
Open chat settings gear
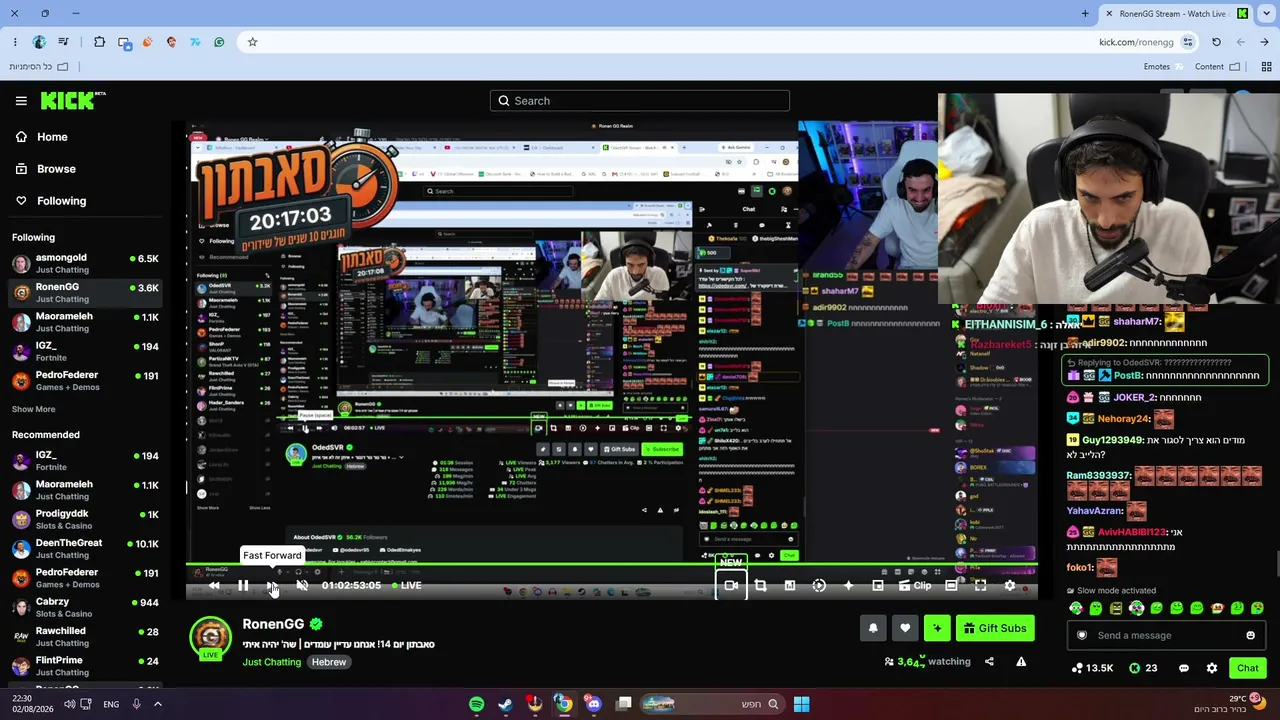(x=1212, y=668)
